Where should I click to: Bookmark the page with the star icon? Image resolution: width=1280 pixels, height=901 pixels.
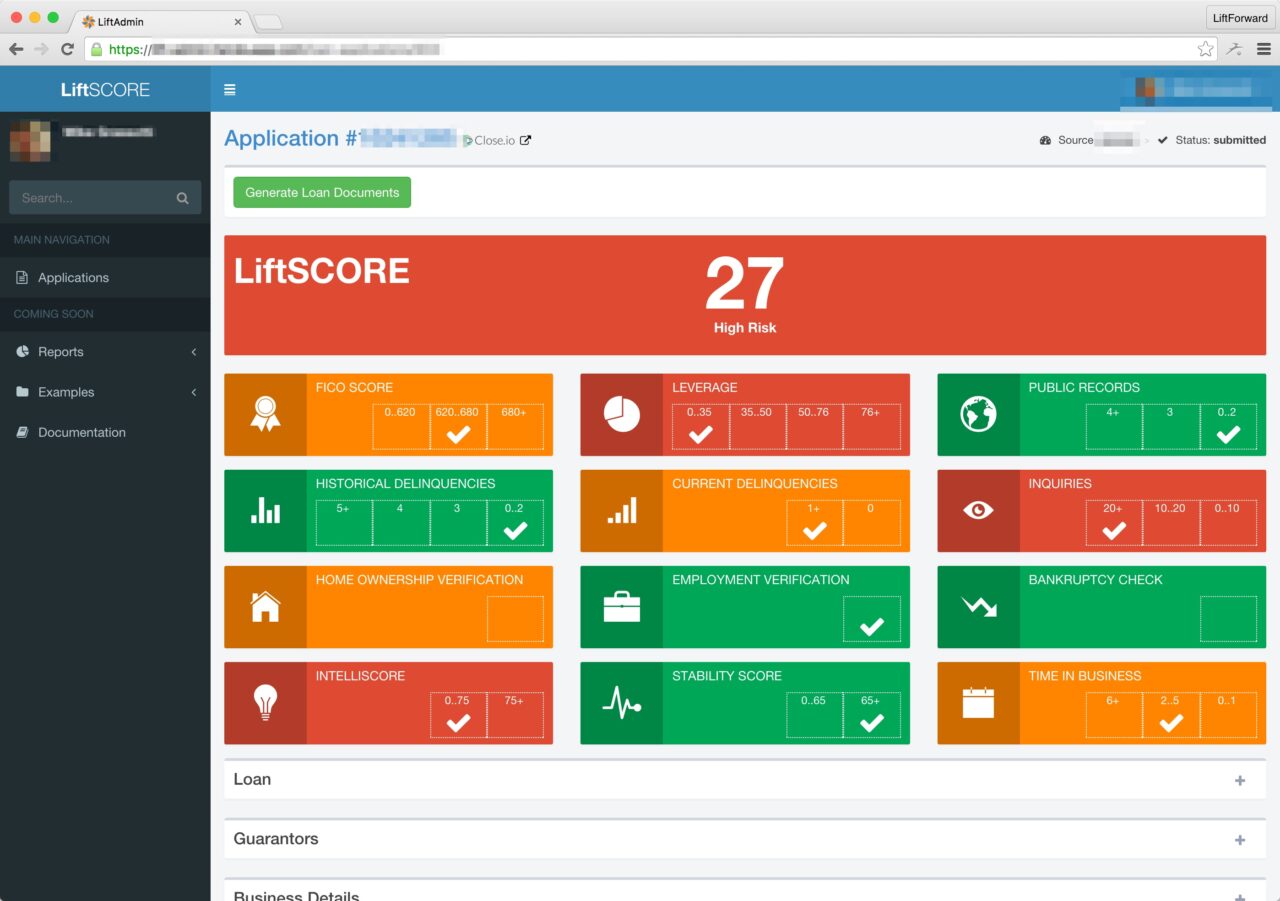pyautogui.click(x=1205, y=49)
